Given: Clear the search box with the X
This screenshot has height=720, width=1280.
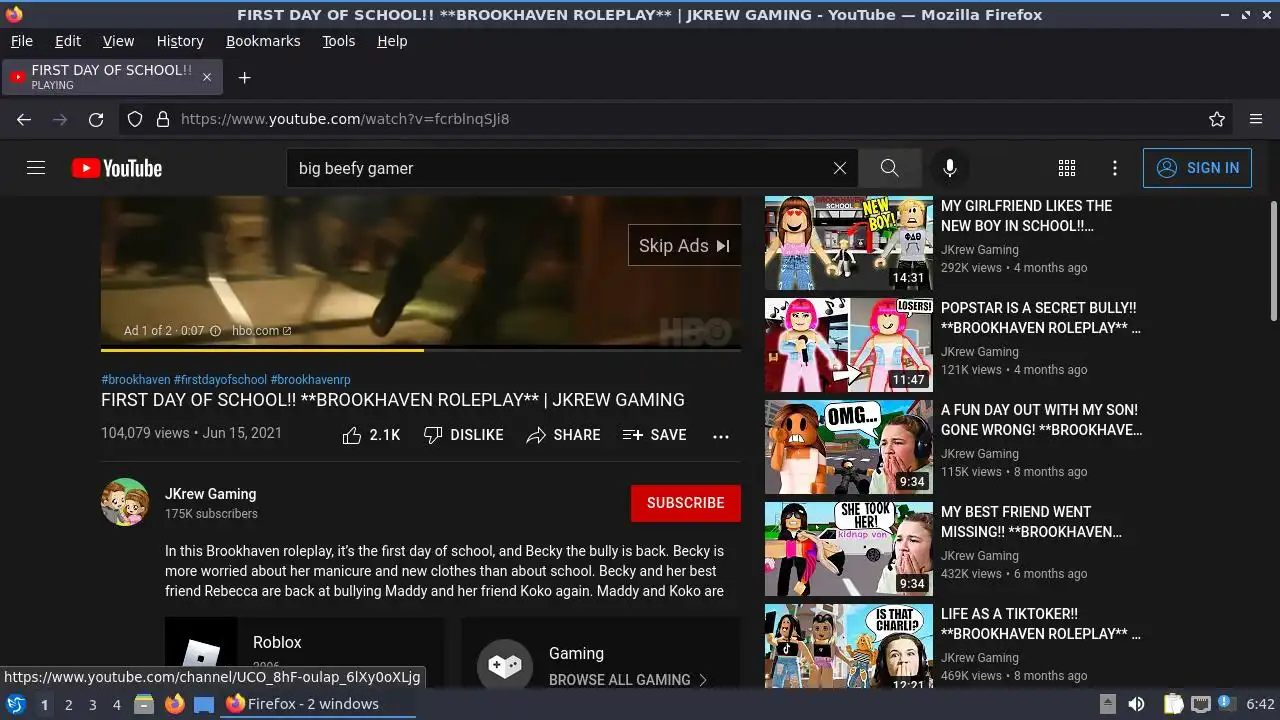Looking at the screenshot, I should point(840,168).
